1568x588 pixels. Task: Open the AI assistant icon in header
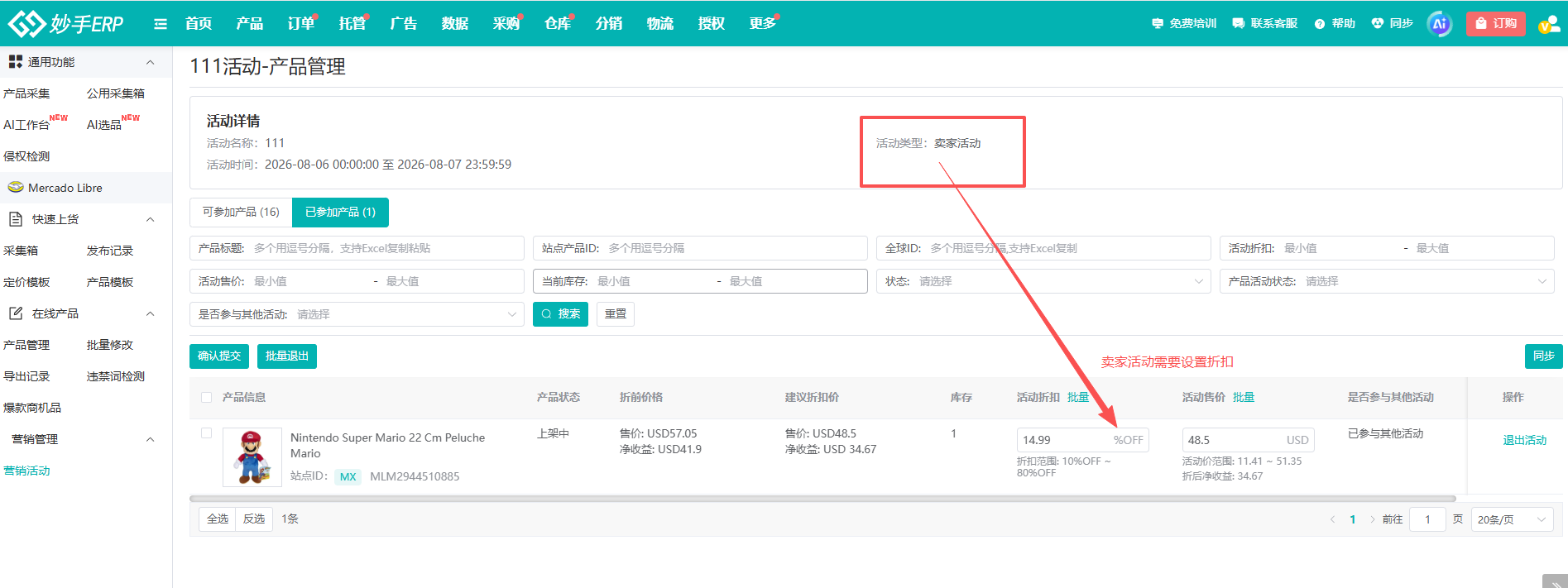point(1440,24)
